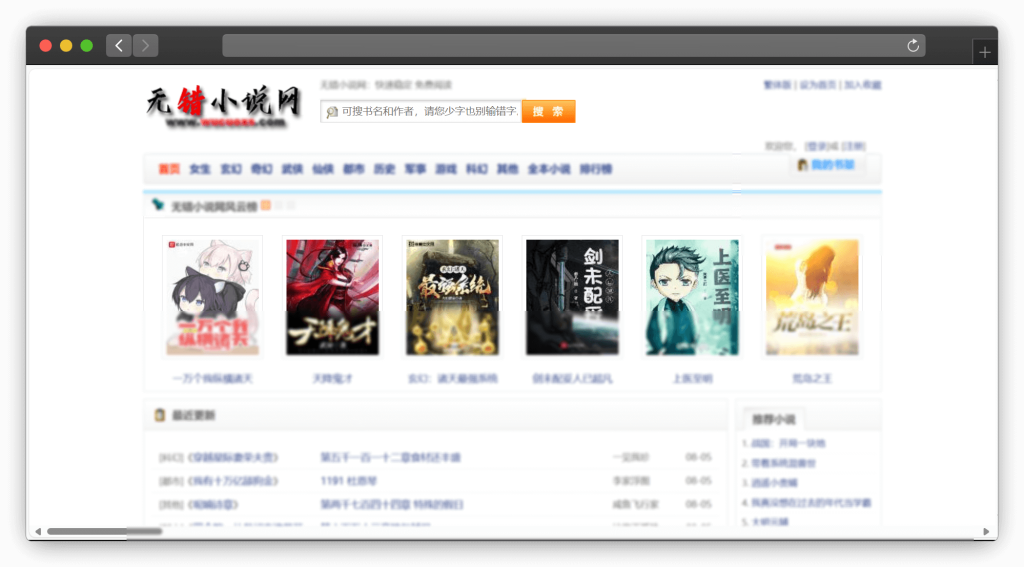This screenshot has height=567, width=1024.
Task: Select the 排行榜 ranking menu item
Action: pos(596,169)
